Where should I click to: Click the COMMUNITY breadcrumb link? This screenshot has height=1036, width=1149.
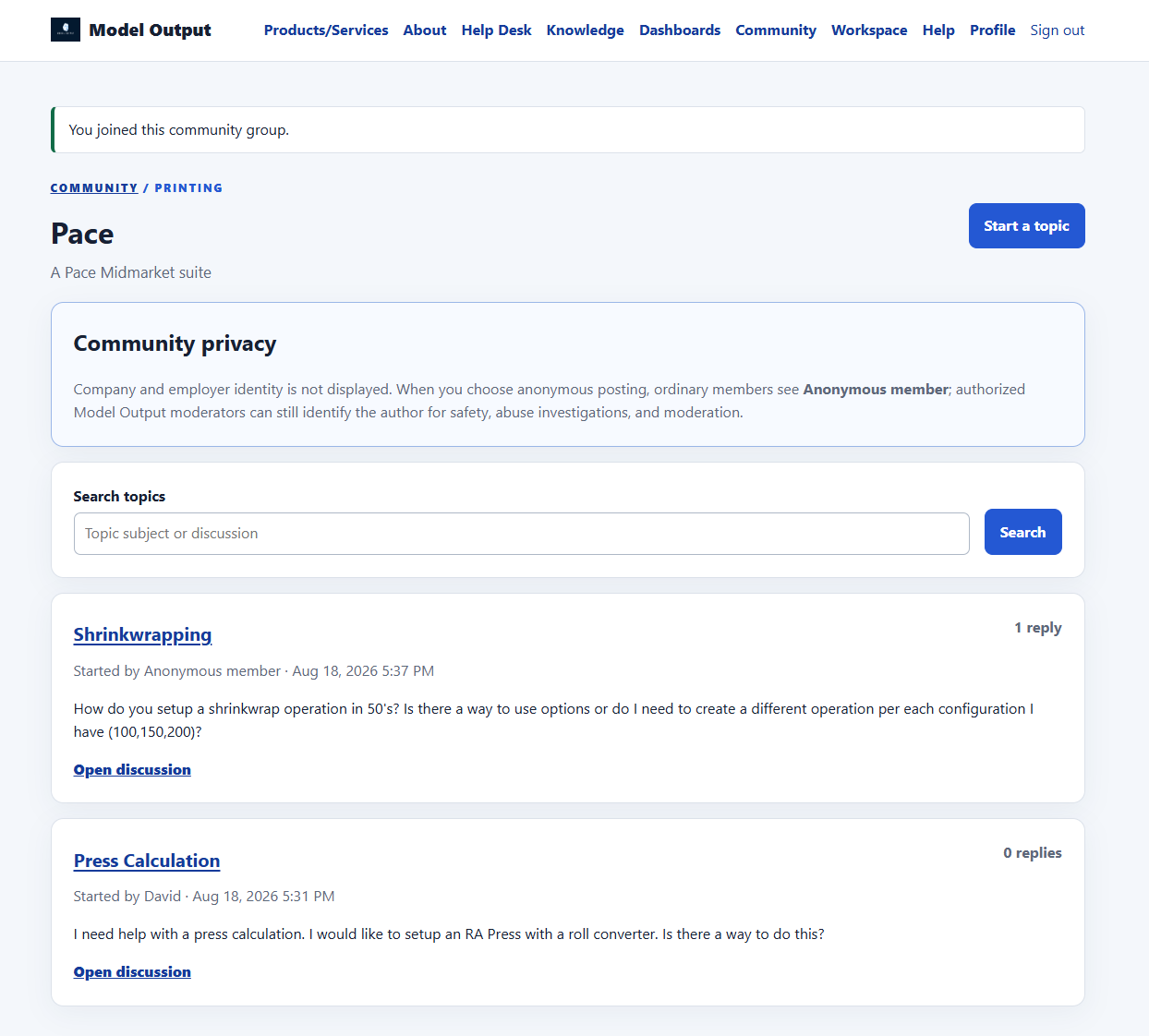coord(94,187)
